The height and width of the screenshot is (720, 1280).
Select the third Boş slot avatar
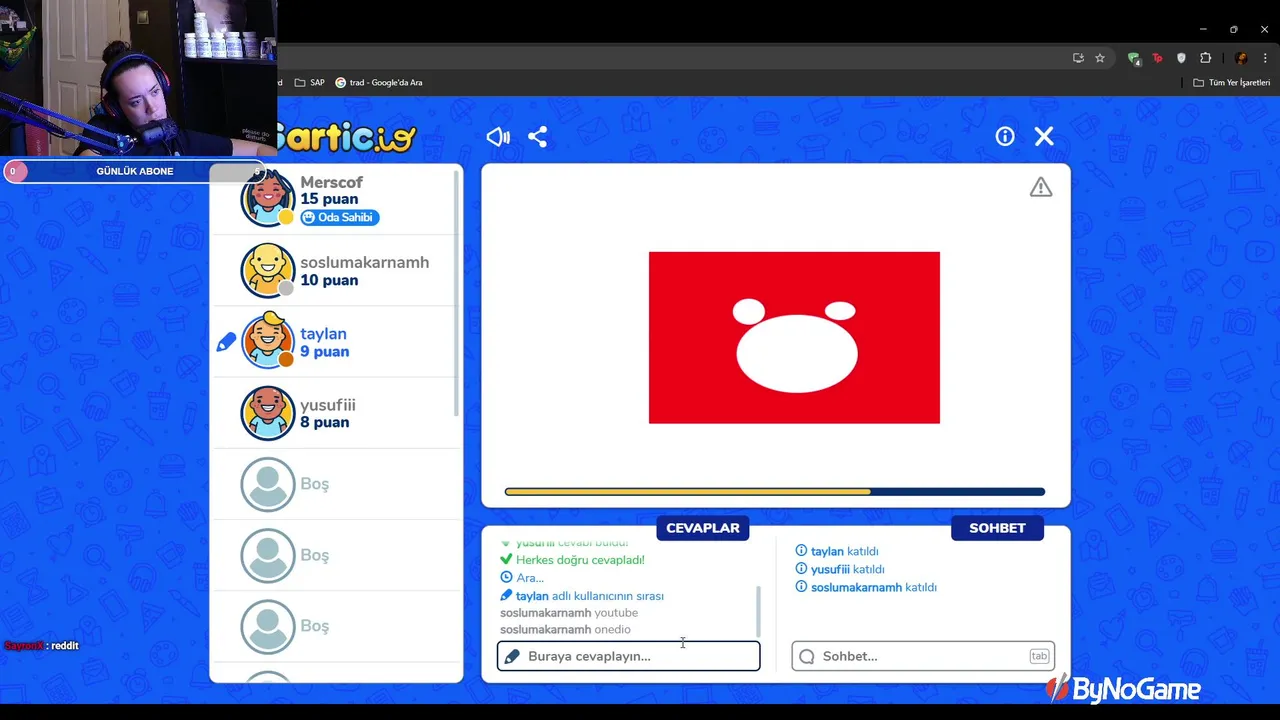coord(268,626)
